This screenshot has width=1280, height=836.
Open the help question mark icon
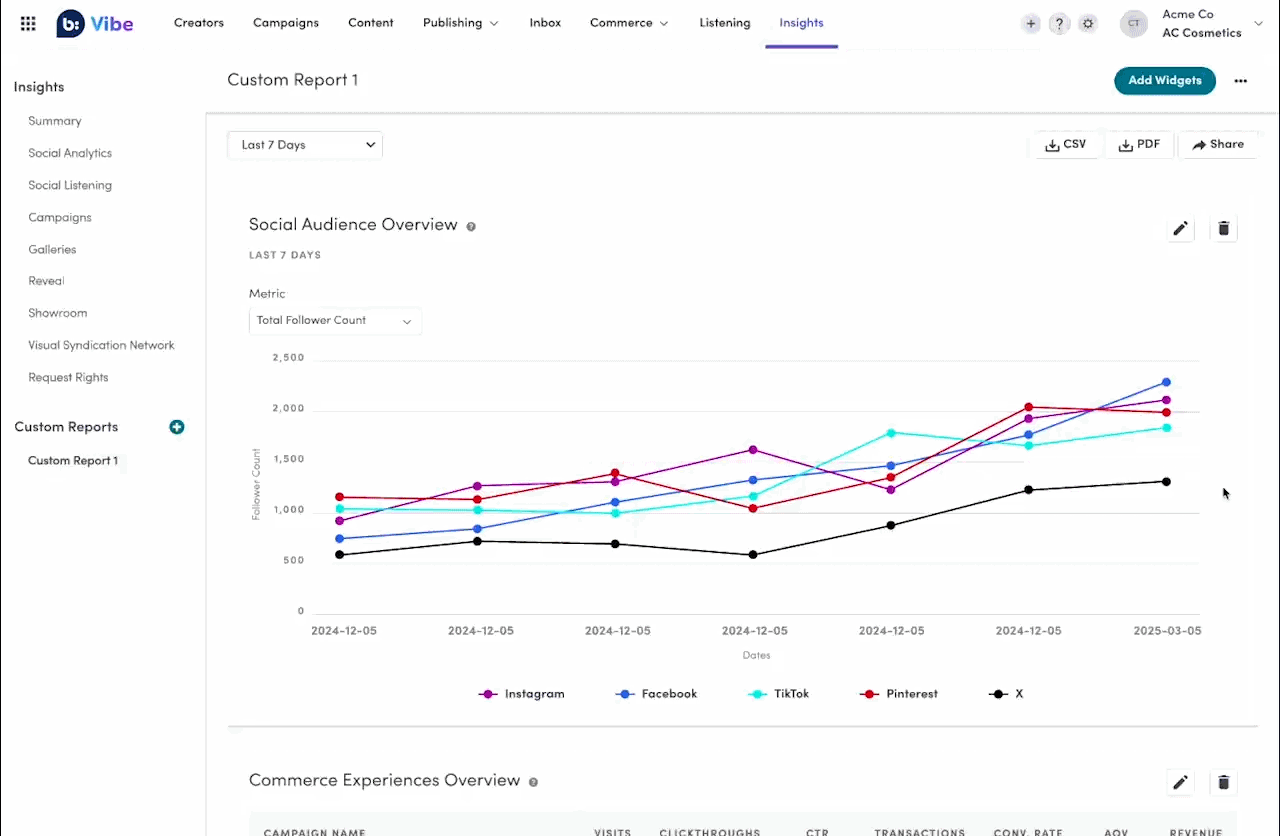tap(1059, 24)
